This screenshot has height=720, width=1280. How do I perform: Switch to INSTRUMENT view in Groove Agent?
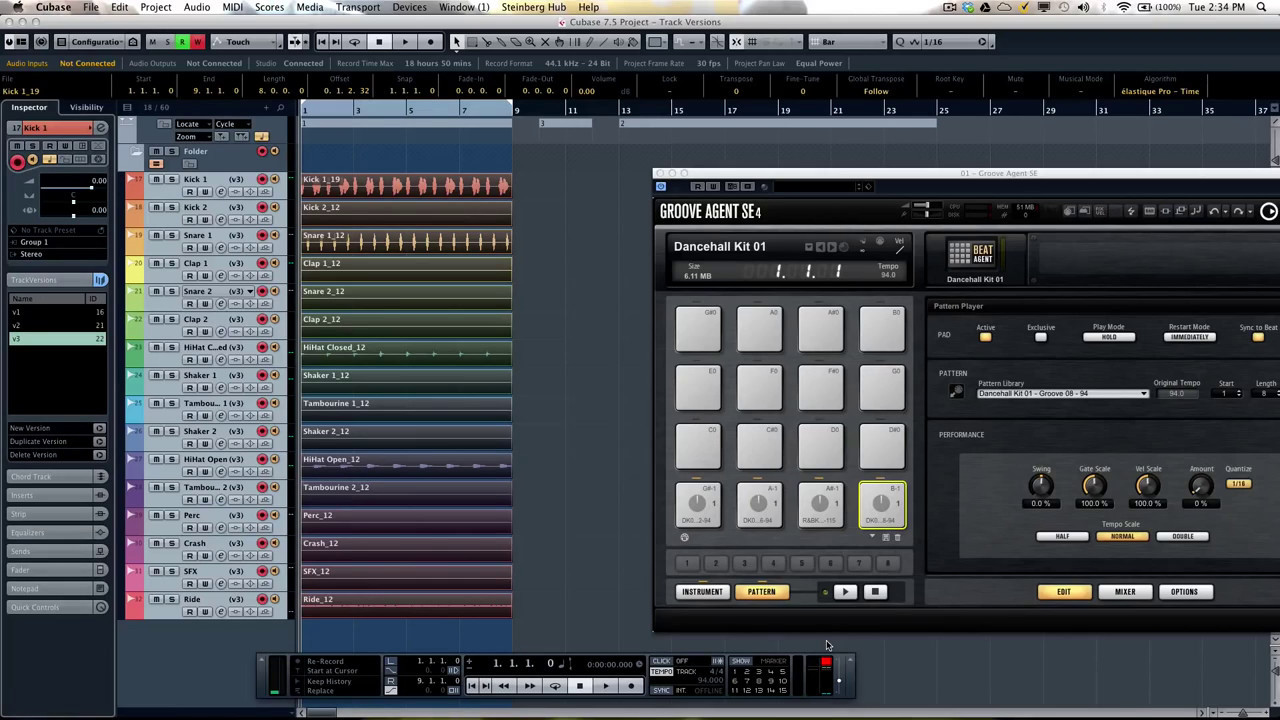click(x=702, y=592)
